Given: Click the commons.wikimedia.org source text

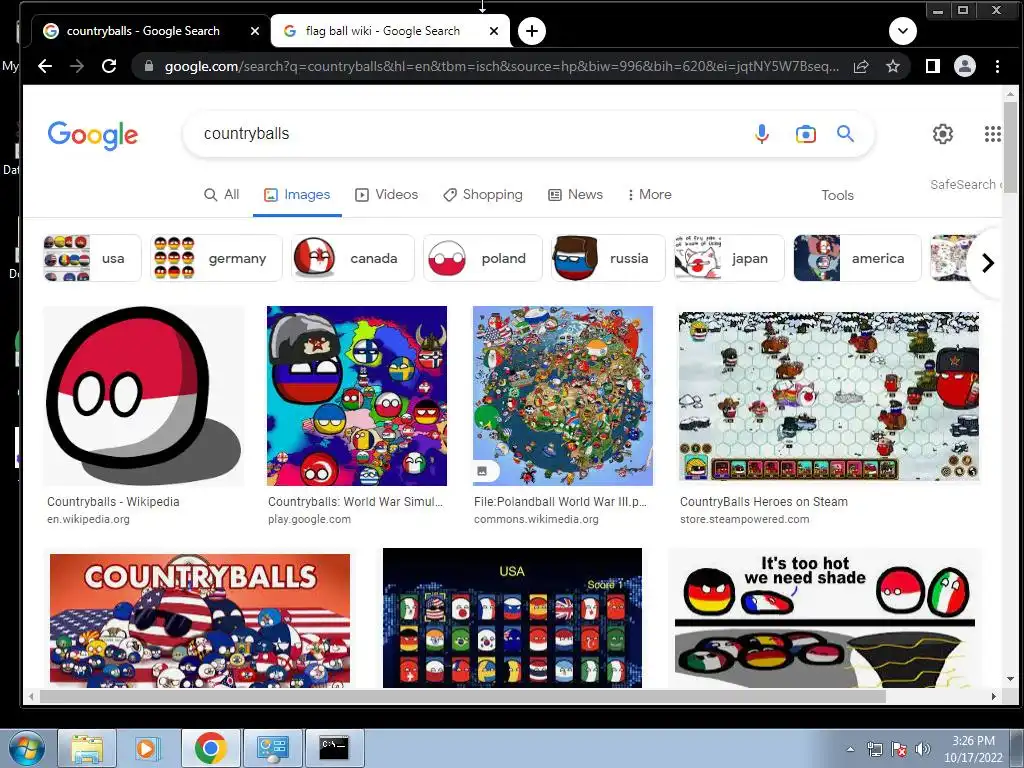Looking at the screenshot, I should point(536,519).
